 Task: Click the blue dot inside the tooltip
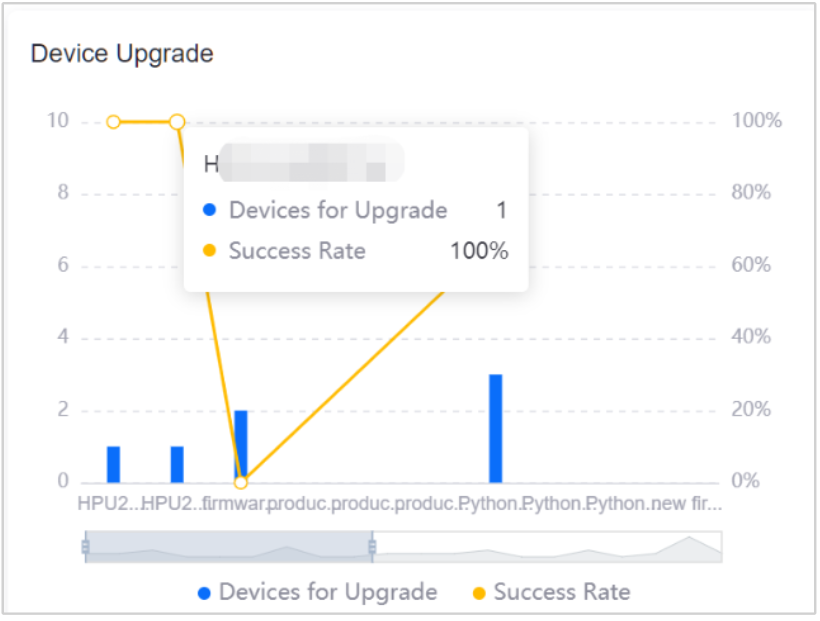(x=211, y=210)
